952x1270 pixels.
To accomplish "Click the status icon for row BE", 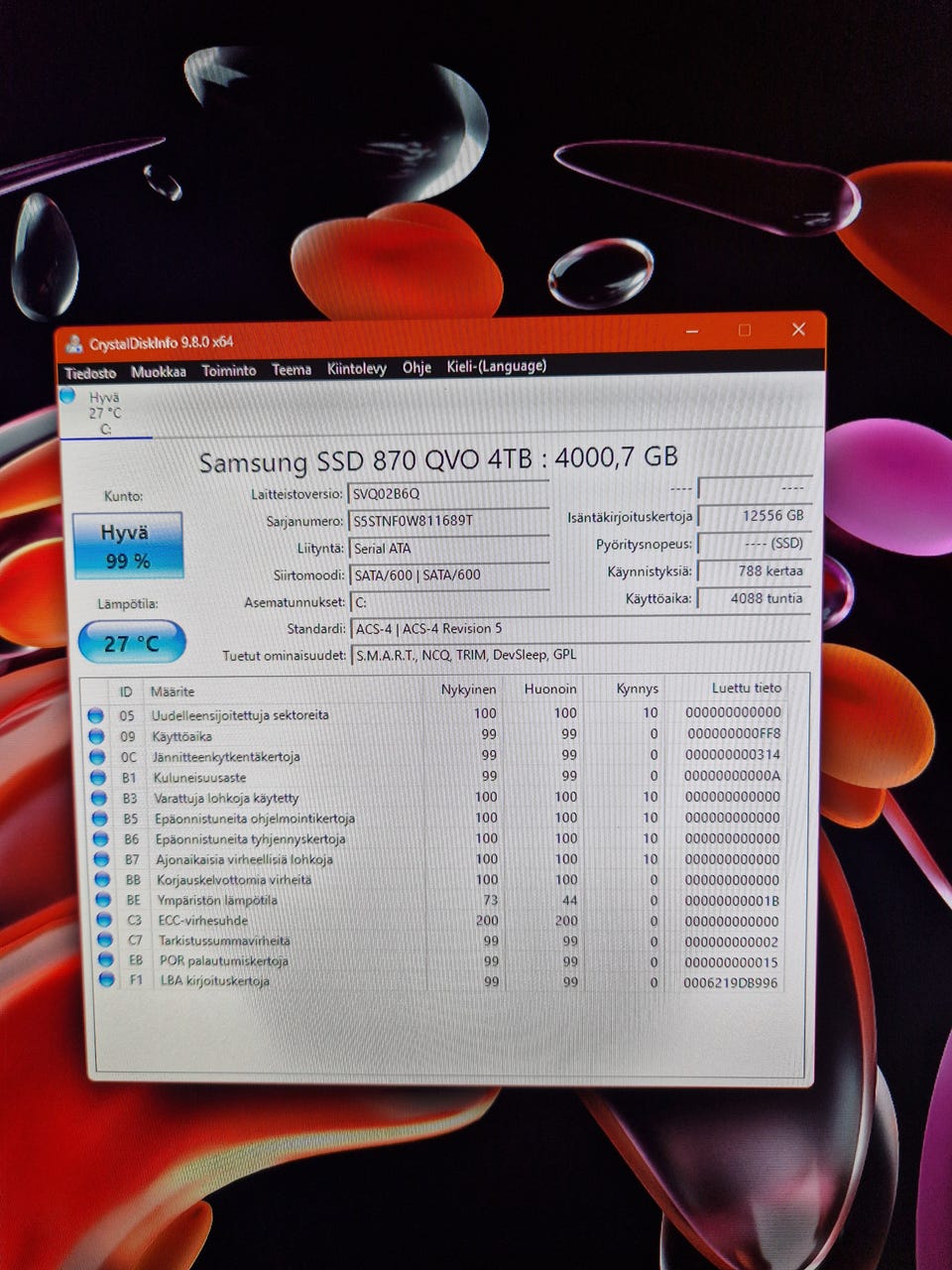I will [104, 900].
